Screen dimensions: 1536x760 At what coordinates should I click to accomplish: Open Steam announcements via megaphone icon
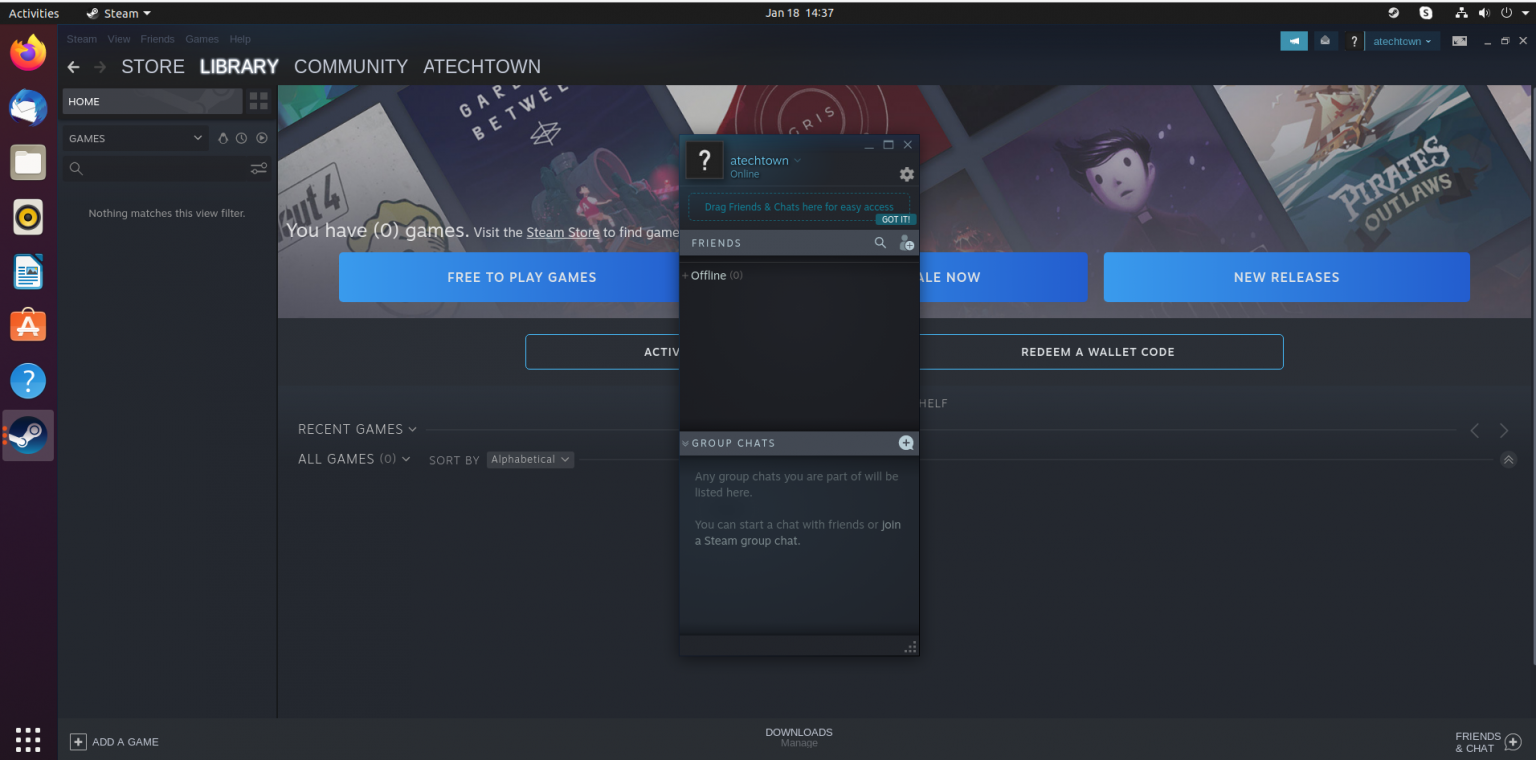[1294, 41]
